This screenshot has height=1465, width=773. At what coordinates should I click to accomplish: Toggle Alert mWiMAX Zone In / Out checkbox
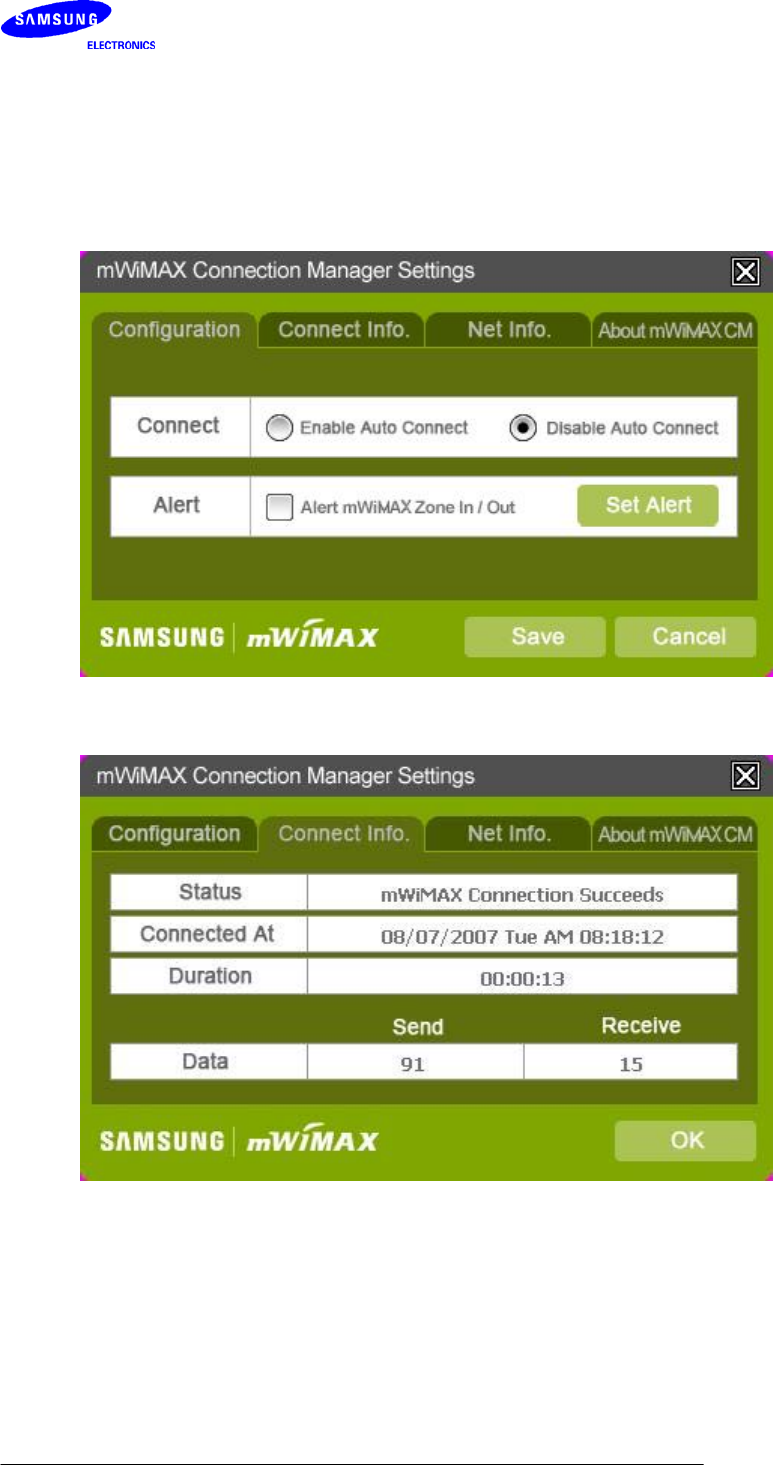278,507
